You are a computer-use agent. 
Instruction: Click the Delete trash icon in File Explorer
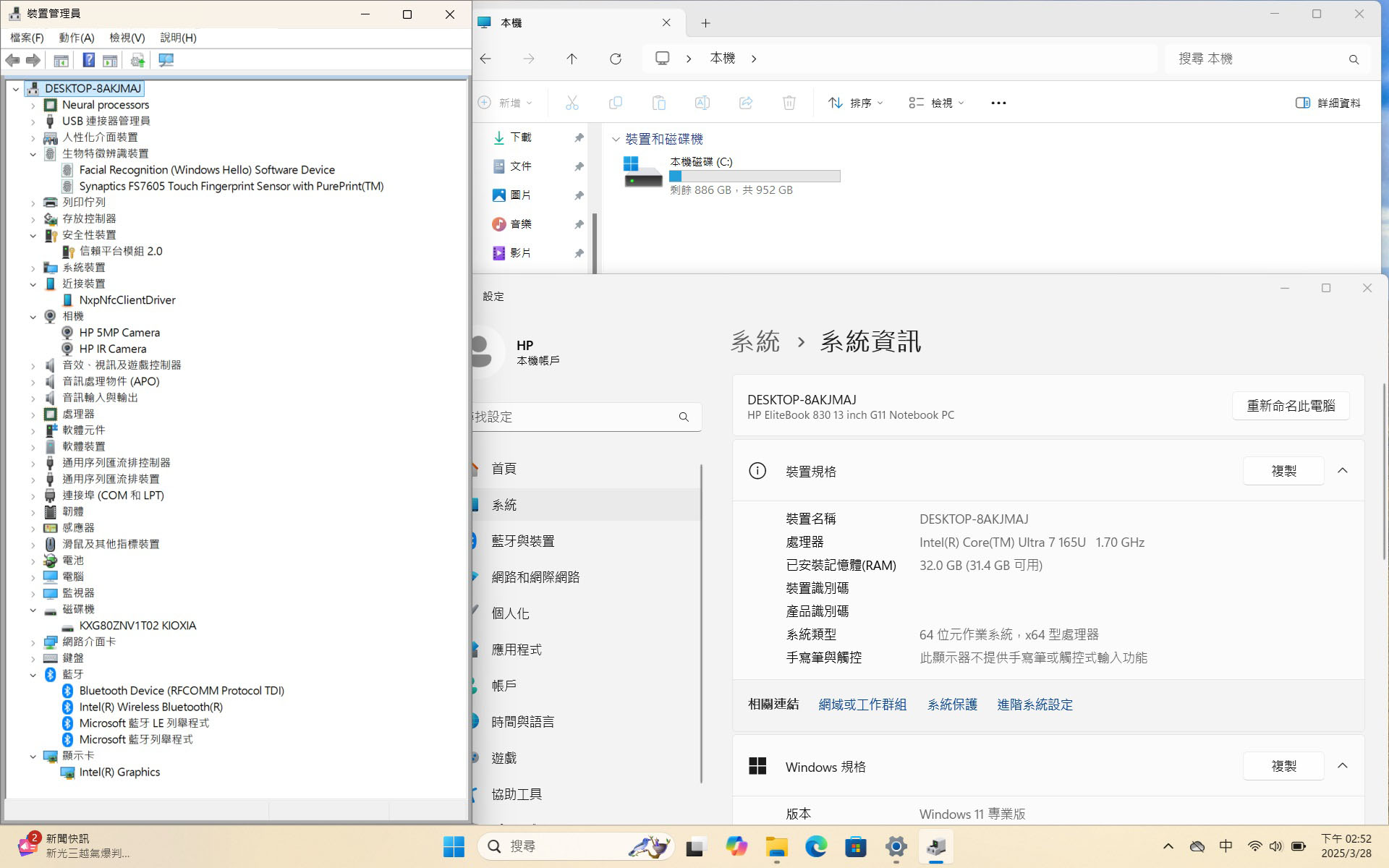(789, 103)
